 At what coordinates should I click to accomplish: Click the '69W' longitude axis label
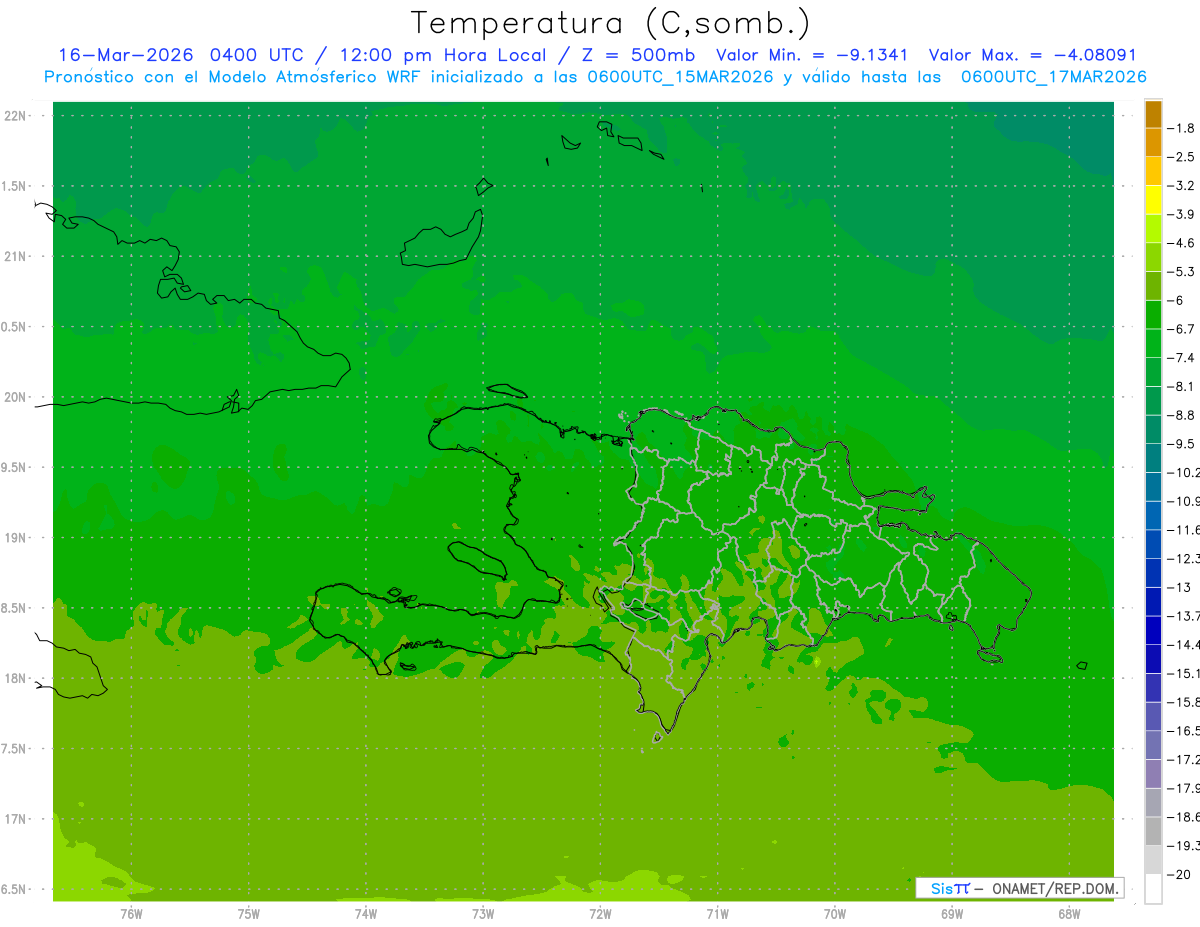tap(952, 914)
